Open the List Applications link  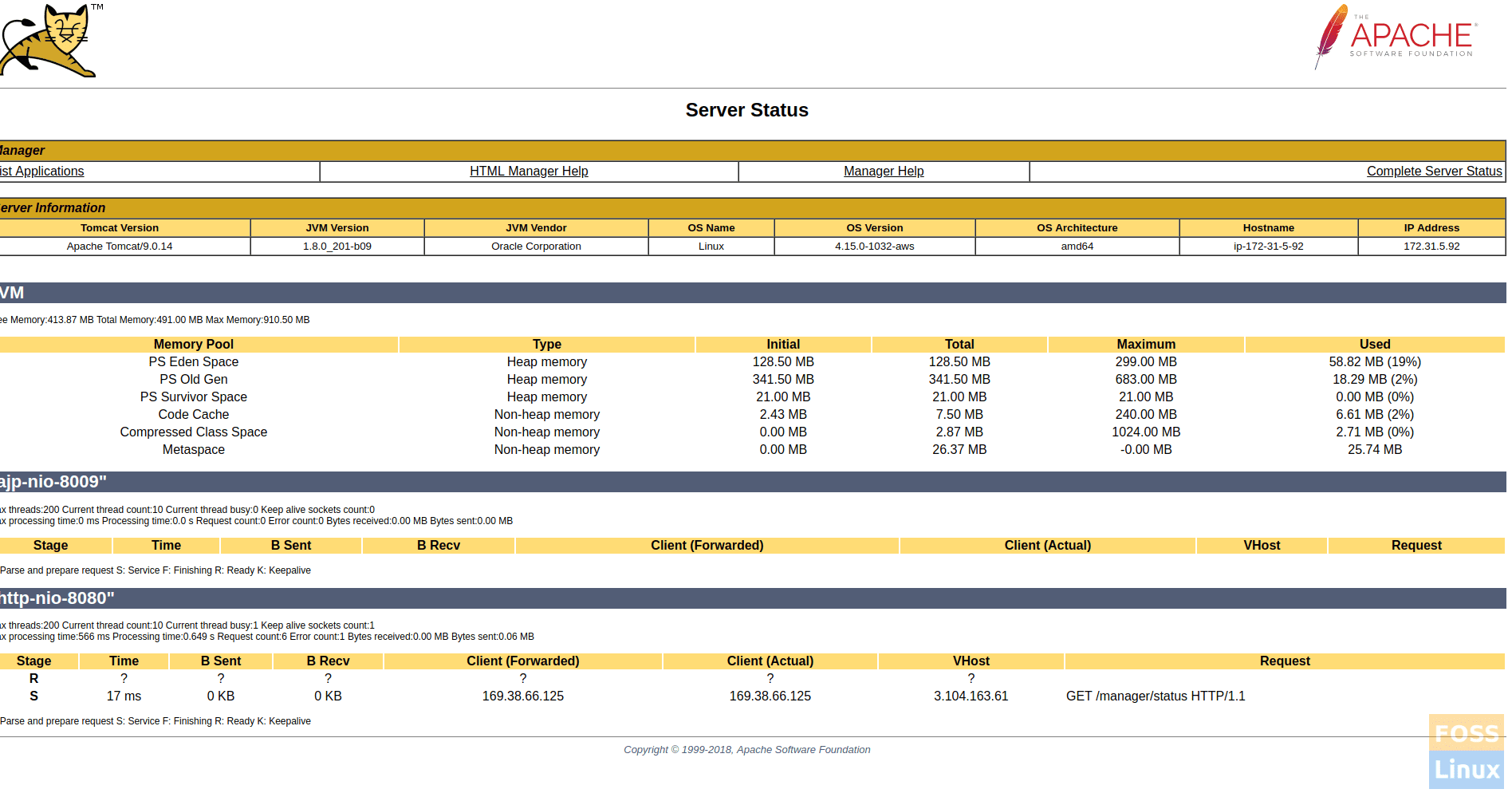tap(41, 172)
